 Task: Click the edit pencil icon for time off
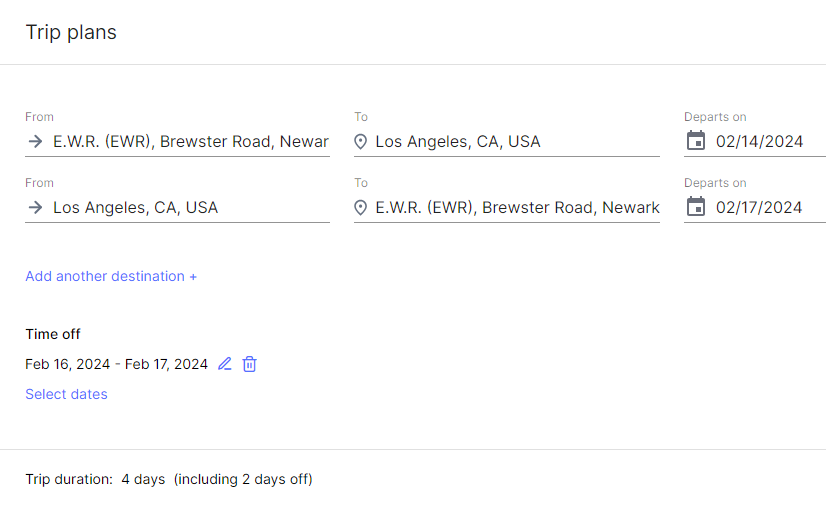tap(225, 364)
